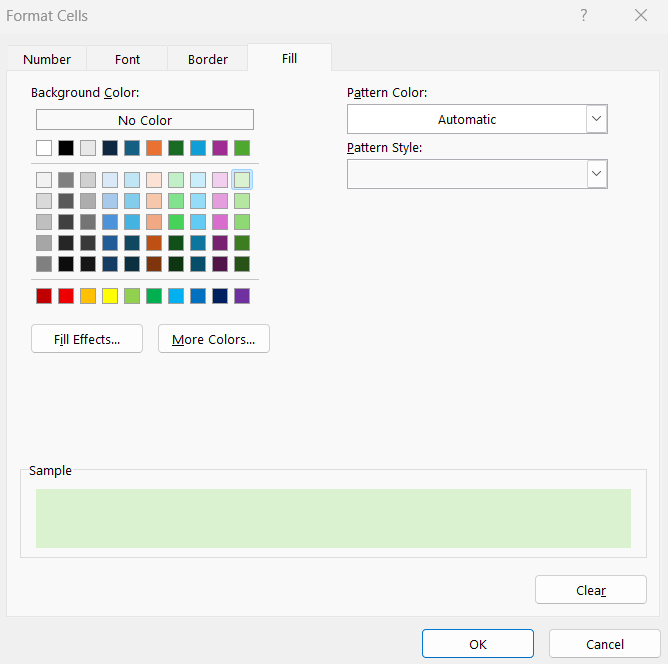Image resolution: width=668 pixels, height=664 pixels.
Task: Expand the Pattern Color dropdown arrow
Action: pos(596,119)
